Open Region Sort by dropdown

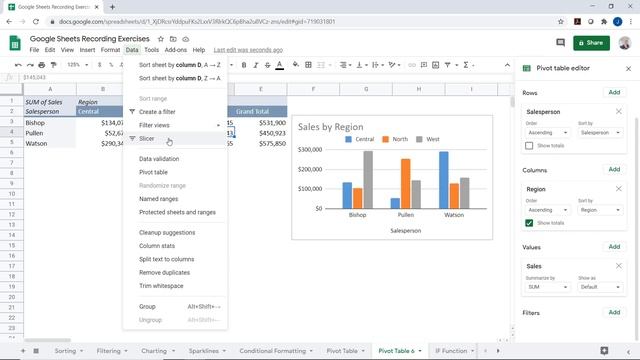[x=600, y=210]
